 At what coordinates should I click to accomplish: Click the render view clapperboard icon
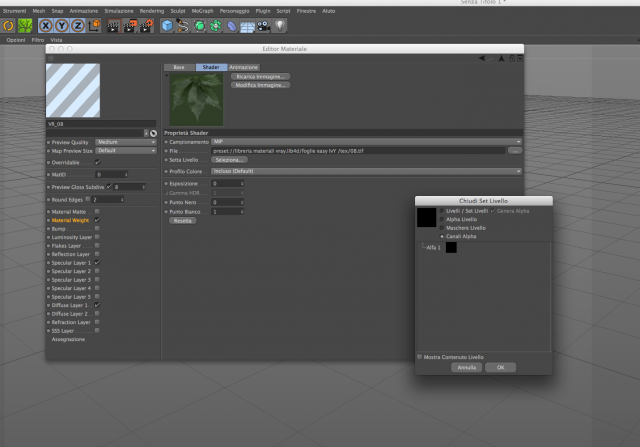point(113,26)
